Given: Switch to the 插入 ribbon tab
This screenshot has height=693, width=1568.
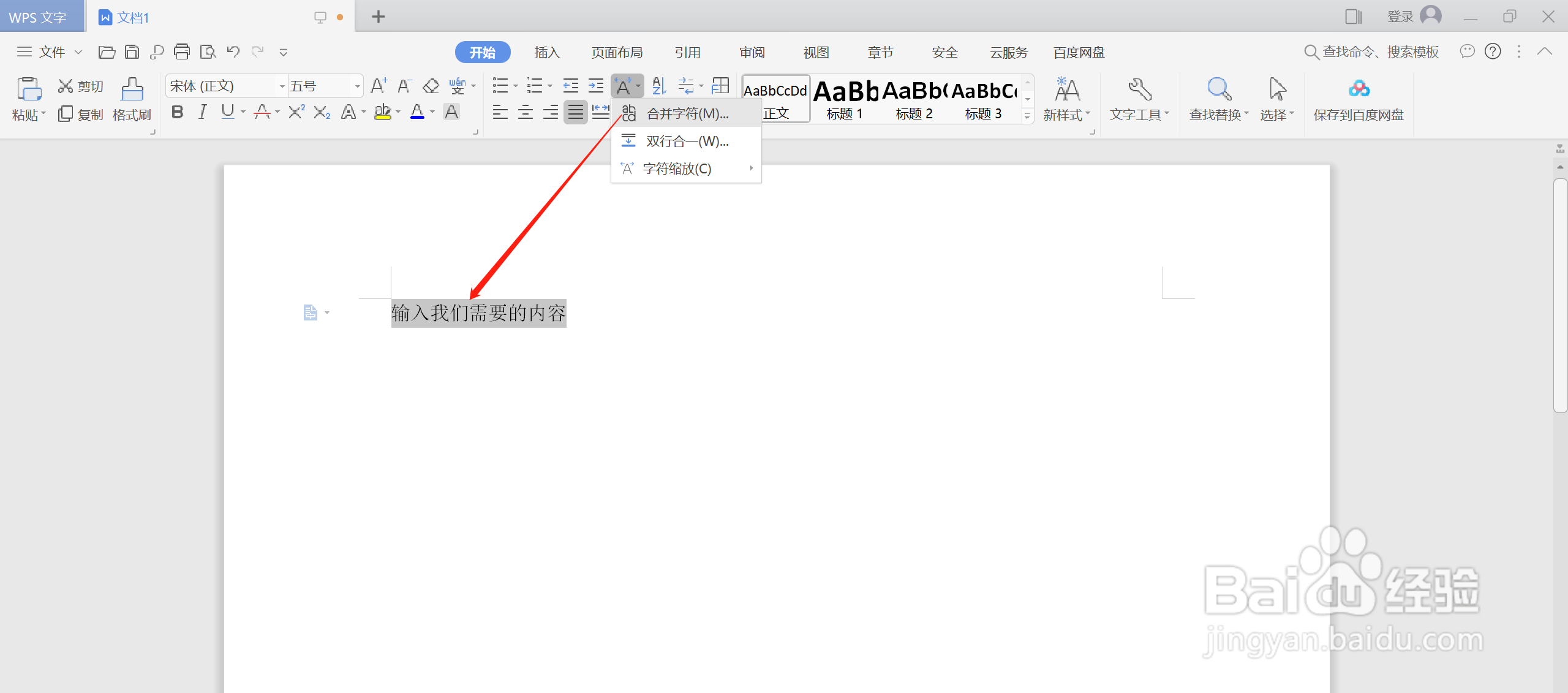Looking at the screenshot, I should tap(547, 53).
